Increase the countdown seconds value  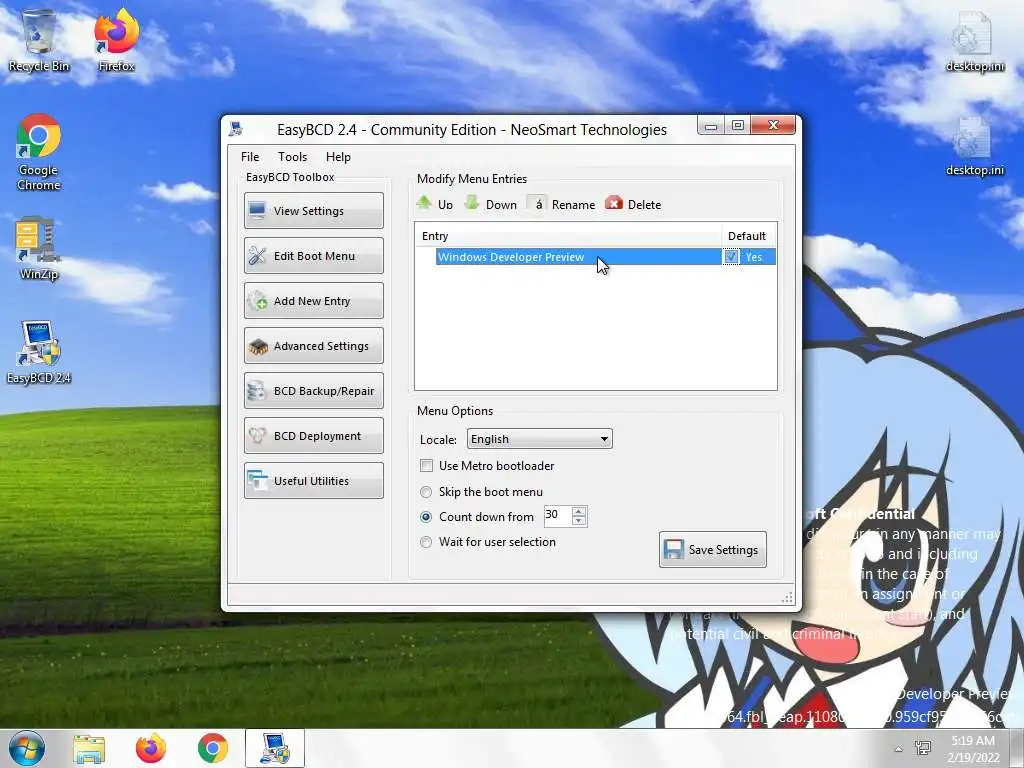pyautogui.click(x=579, y=511)
